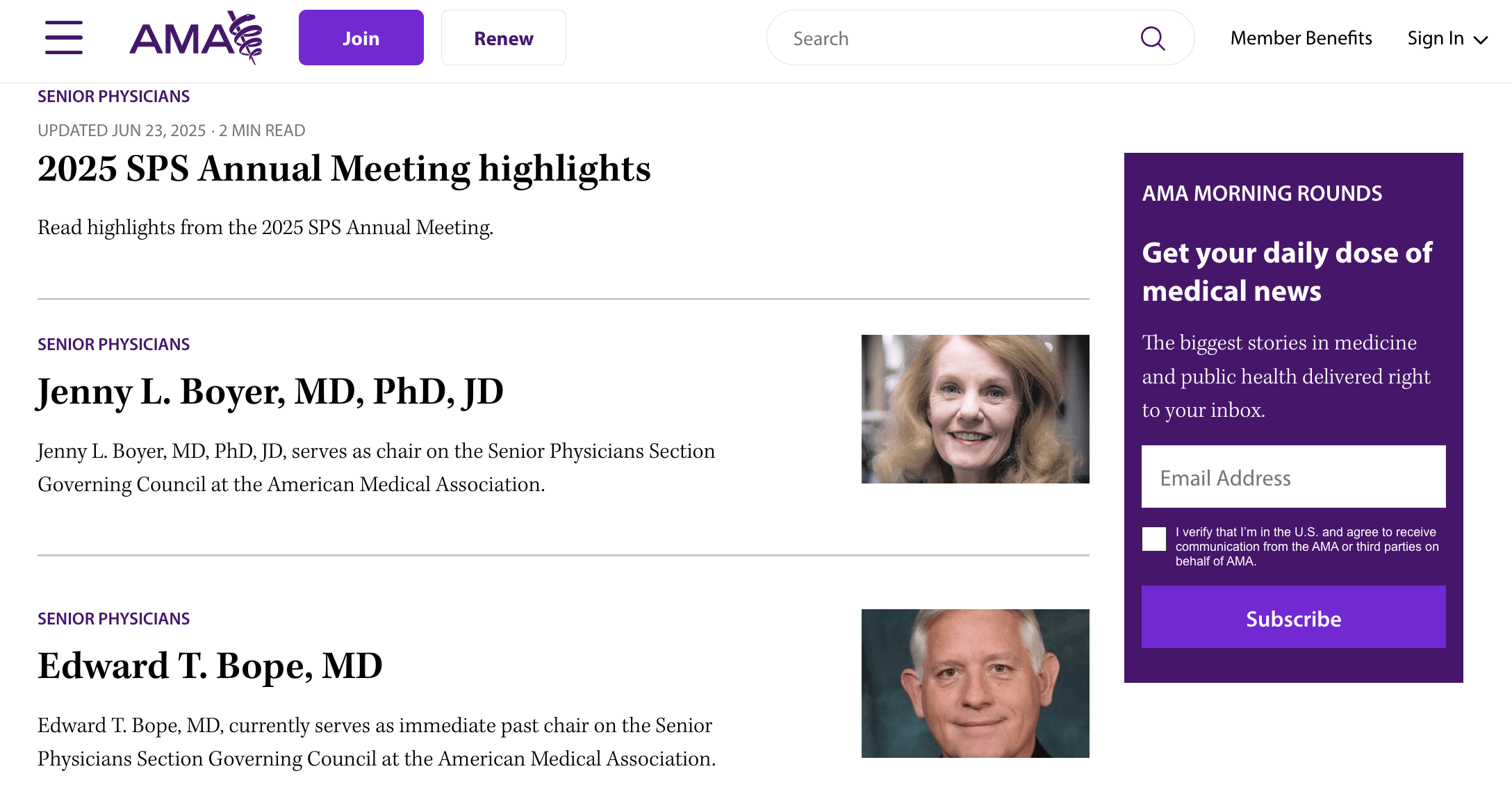Open 2025 SPS Annual Meeting highlights article
The image size is (1512, 803).
(344, 169)
